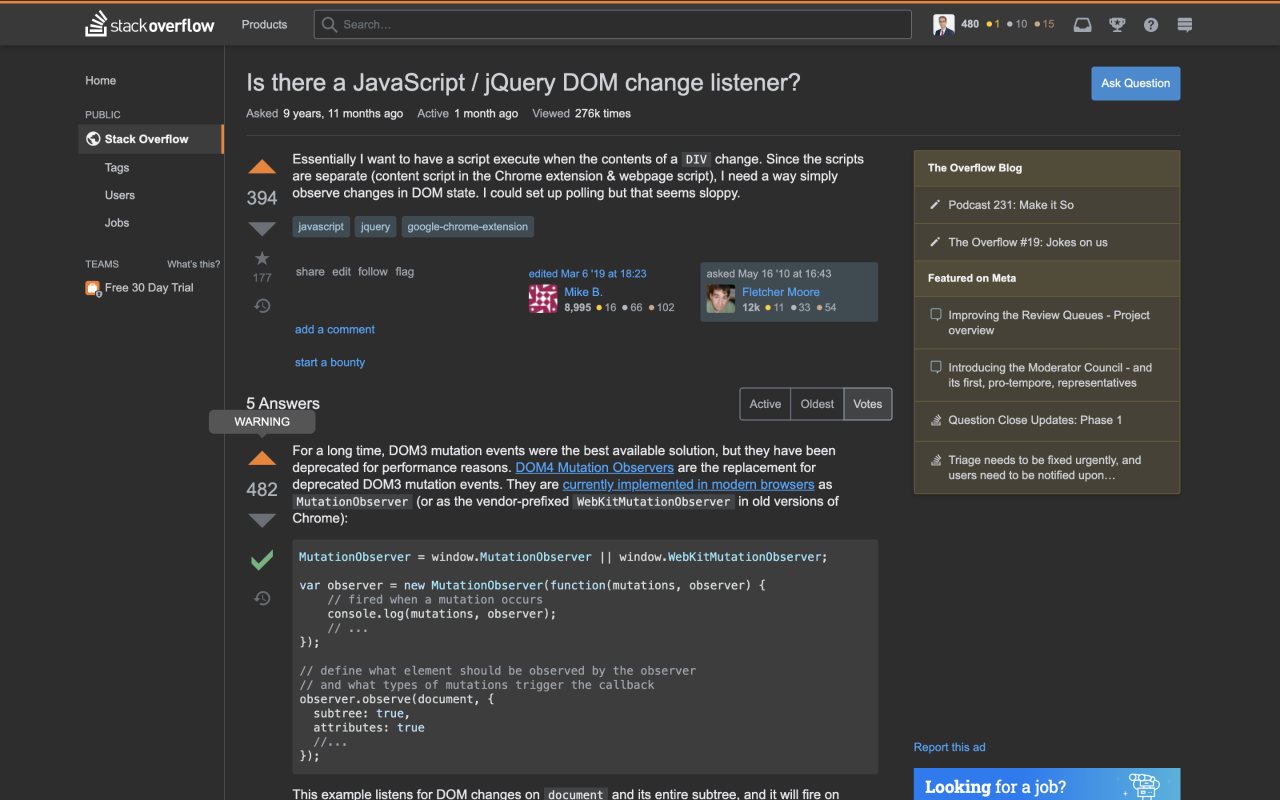This screenshot has width=1280, height=800.
Task: Open Mike B. user profile link
Action: pos(583,292)
